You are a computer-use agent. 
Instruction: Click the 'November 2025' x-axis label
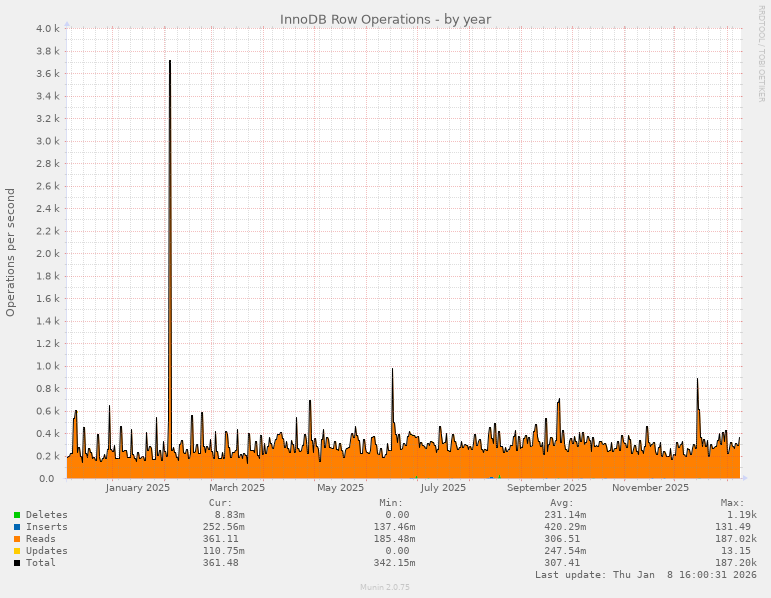[651, 488]
